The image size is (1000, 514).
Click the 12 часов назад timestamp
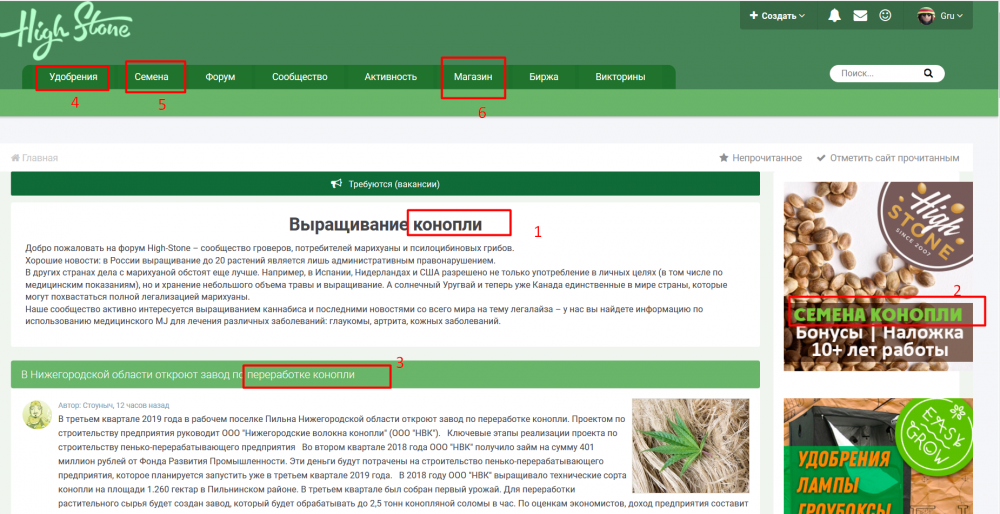coord(143,405)
